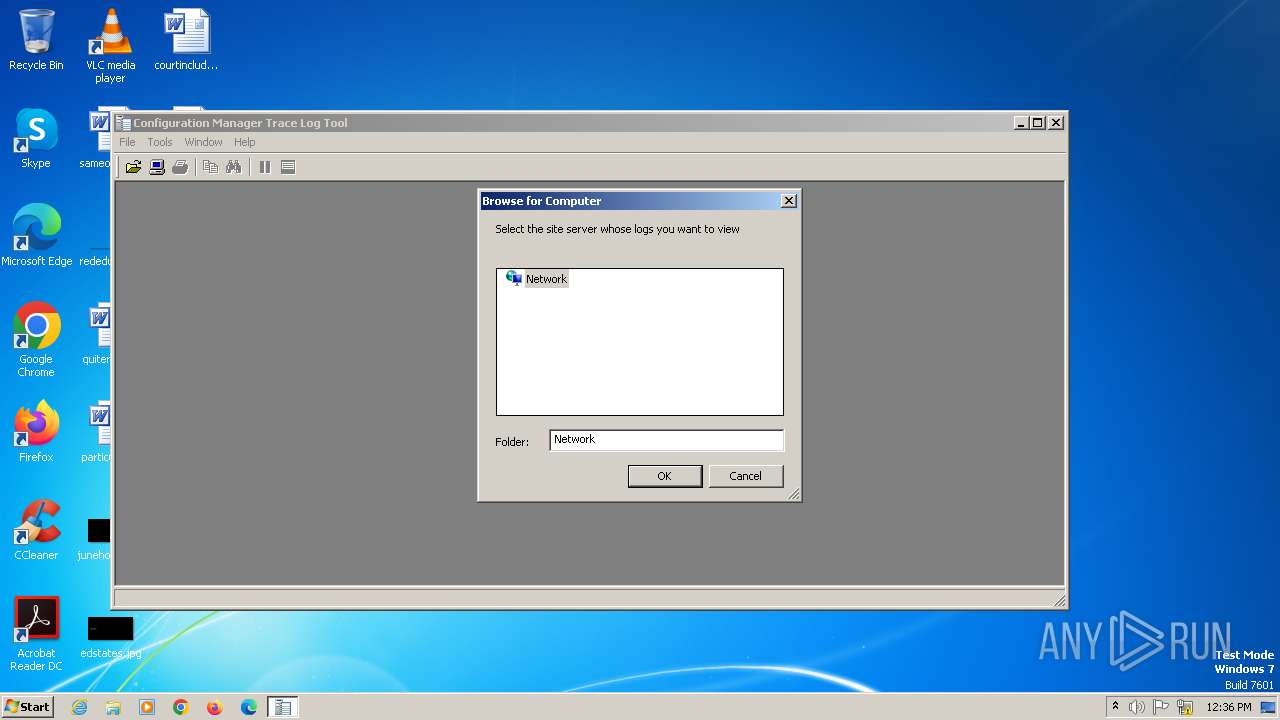Open Firefox from the taskbar
Screen dimensions: 1280x720
pos(215,707)
